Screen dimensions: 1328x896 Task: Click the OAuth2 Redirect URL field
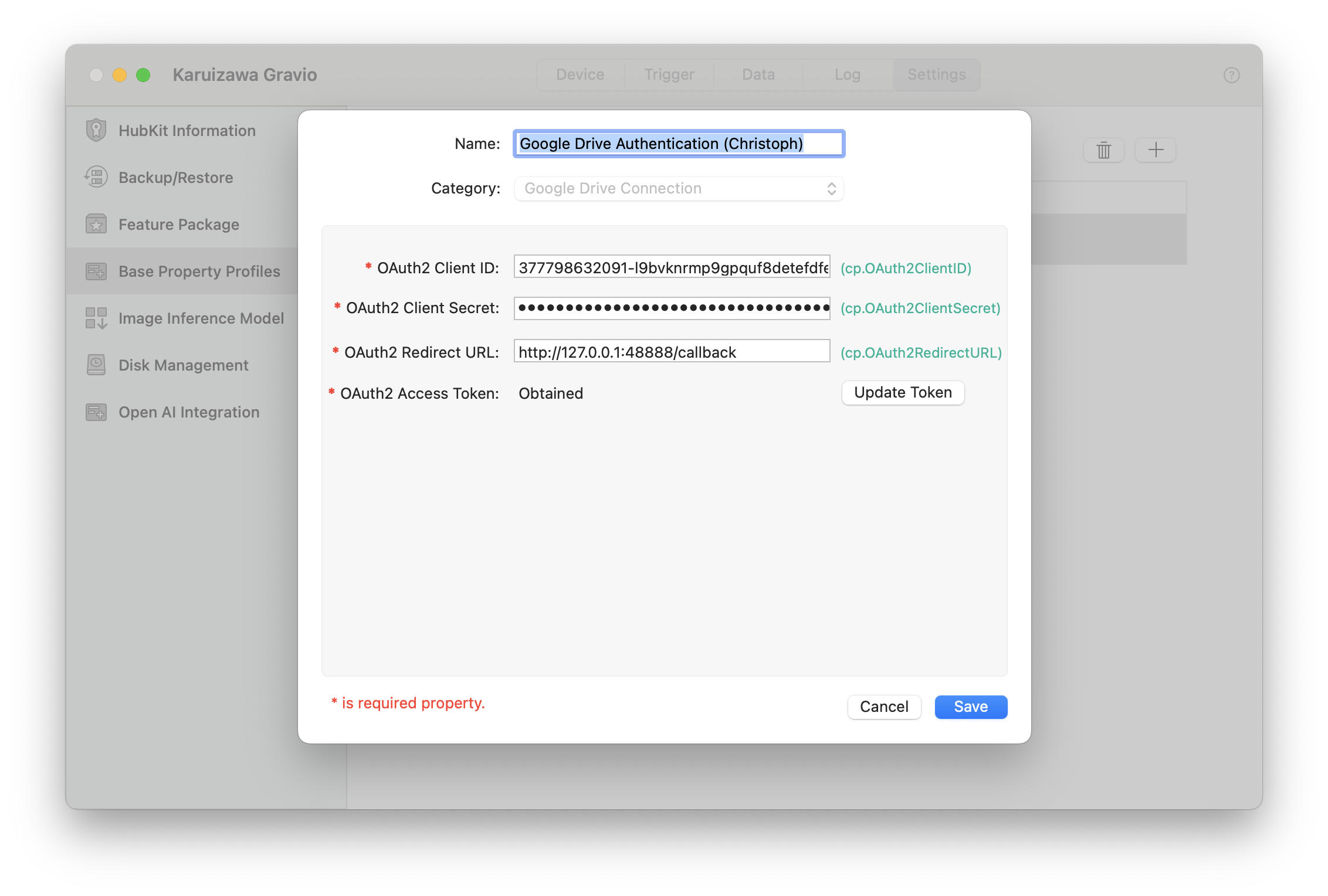click(x=672, y=352)
